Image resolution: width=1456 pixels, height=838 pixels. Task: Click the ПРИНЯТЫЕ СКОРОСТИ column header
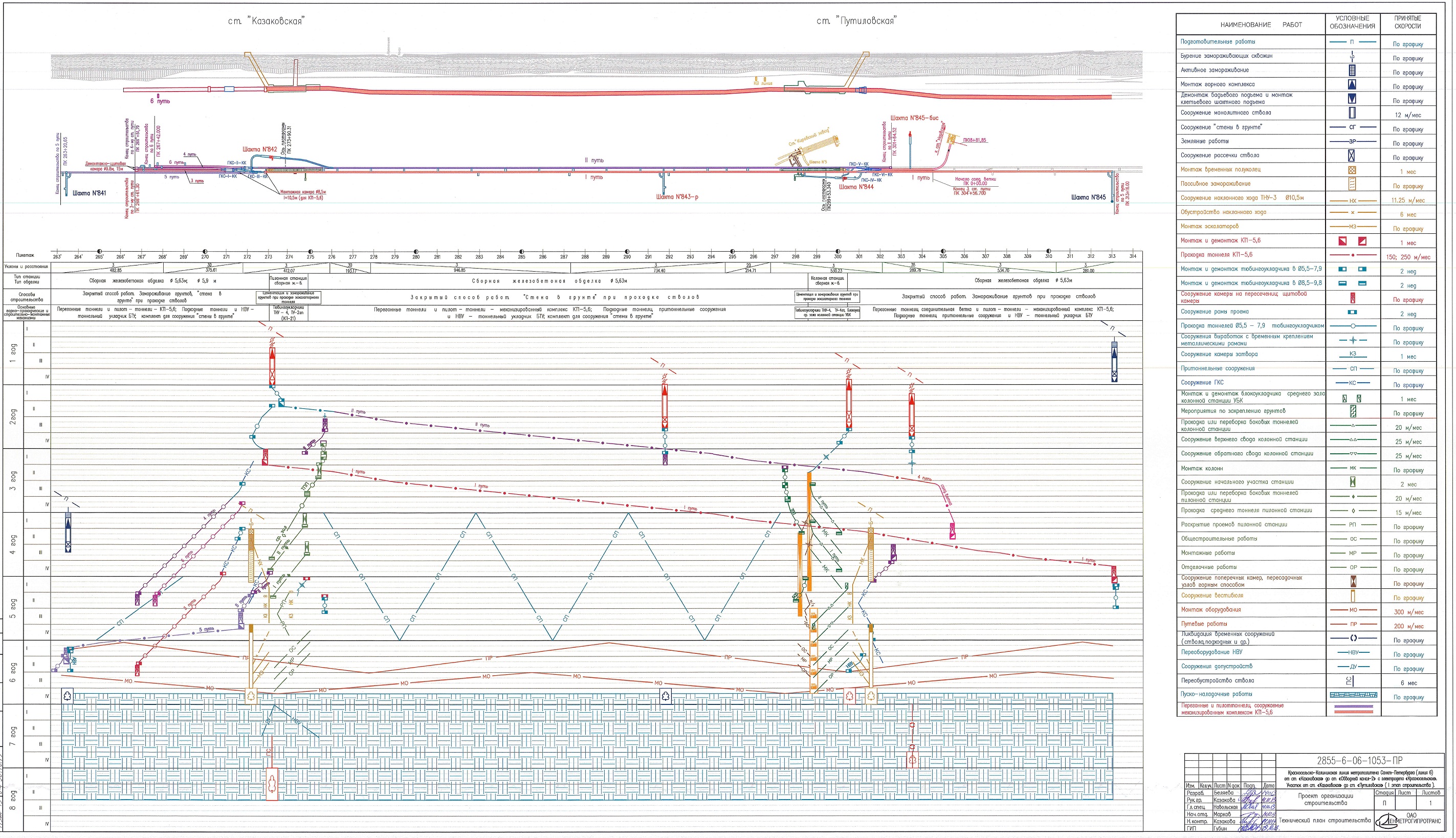[x=1408, y=23]
